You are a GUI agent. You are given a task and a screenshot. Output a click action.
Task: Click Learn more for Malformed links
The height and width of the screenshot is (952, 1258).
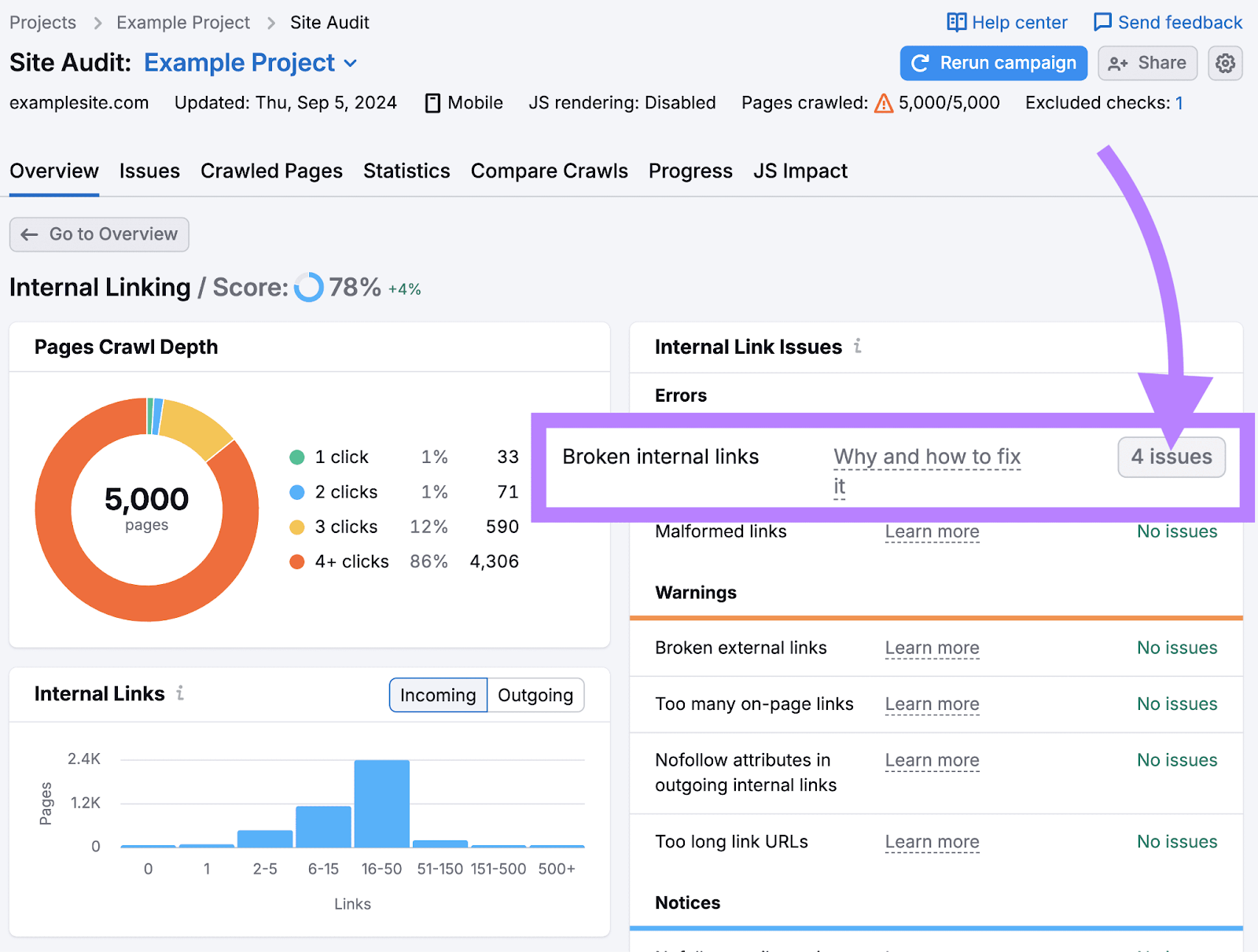(932, 531)
